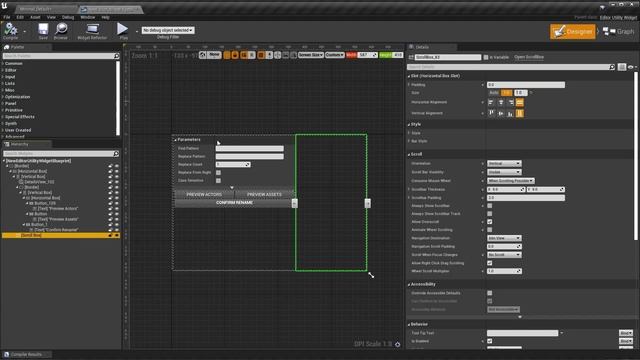Toggle lock icon for Button_126 row
640x360 pixels.
(x=110, y=203)
